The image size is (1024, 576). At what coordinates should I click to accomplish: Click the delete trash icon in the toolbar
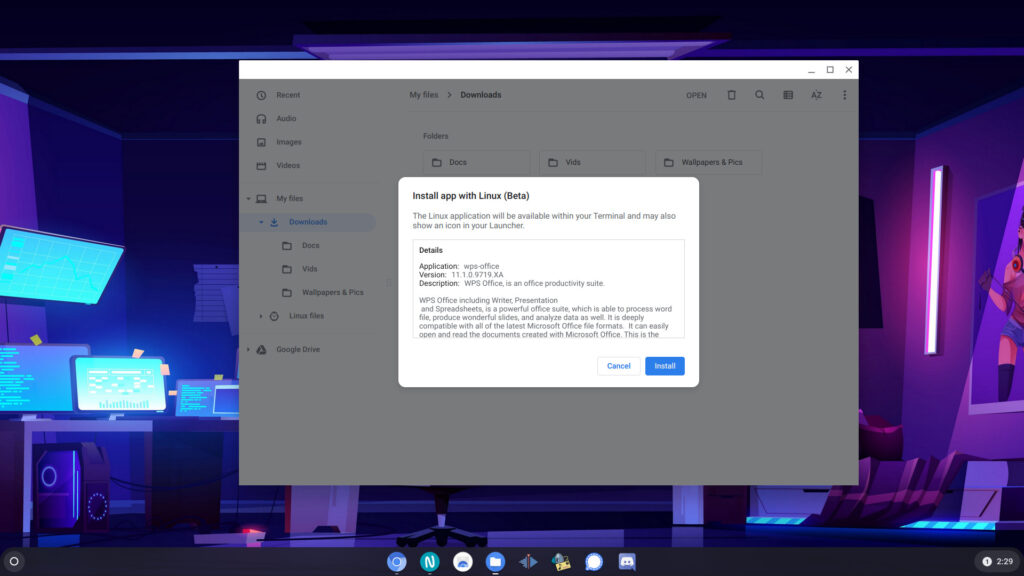(731, 95)
